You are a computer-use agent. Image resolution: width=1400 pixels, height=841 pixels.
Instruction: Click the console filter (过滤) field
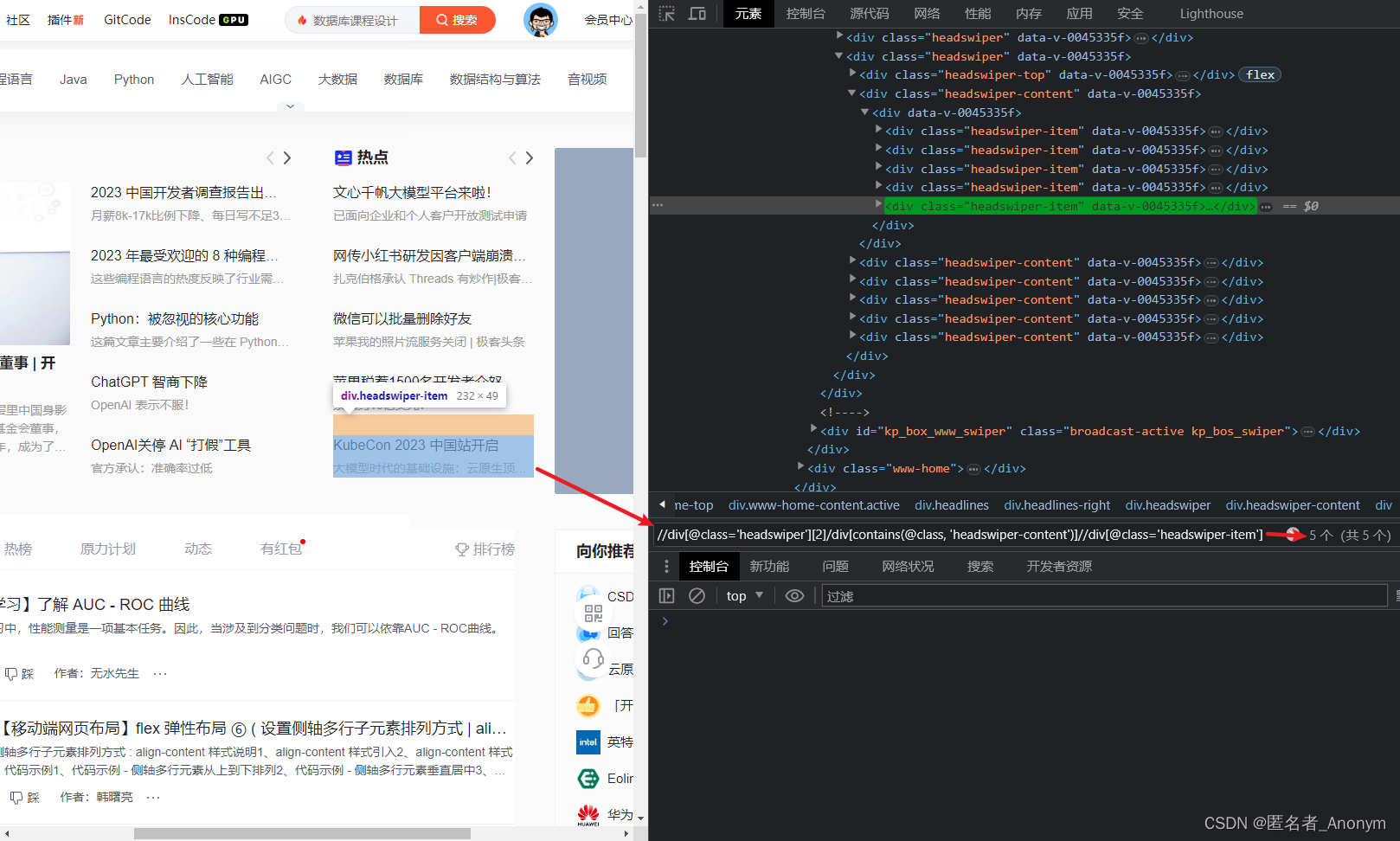point(1105,596)
